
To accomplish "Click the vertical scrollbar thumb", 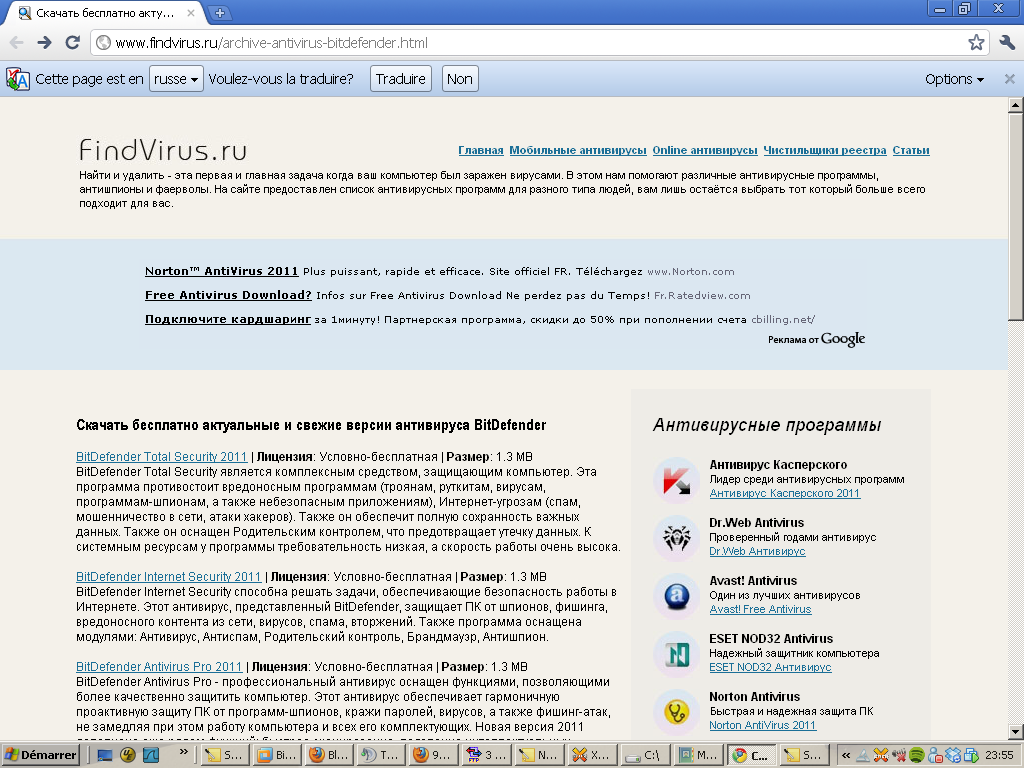I will [x=1016, y=216].
